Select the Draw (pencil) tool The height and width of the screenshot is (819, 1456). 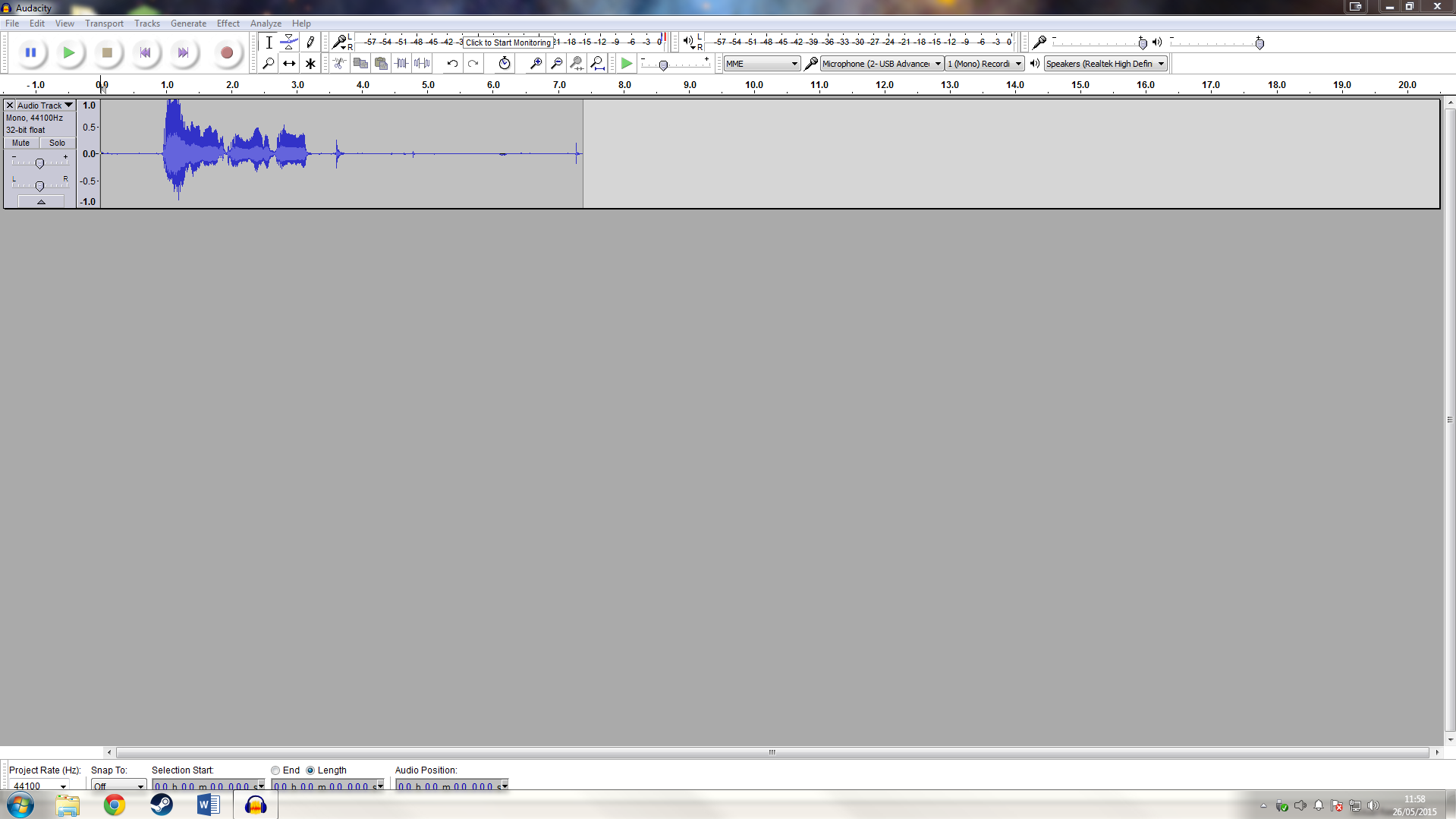click(x=310, y=43)
